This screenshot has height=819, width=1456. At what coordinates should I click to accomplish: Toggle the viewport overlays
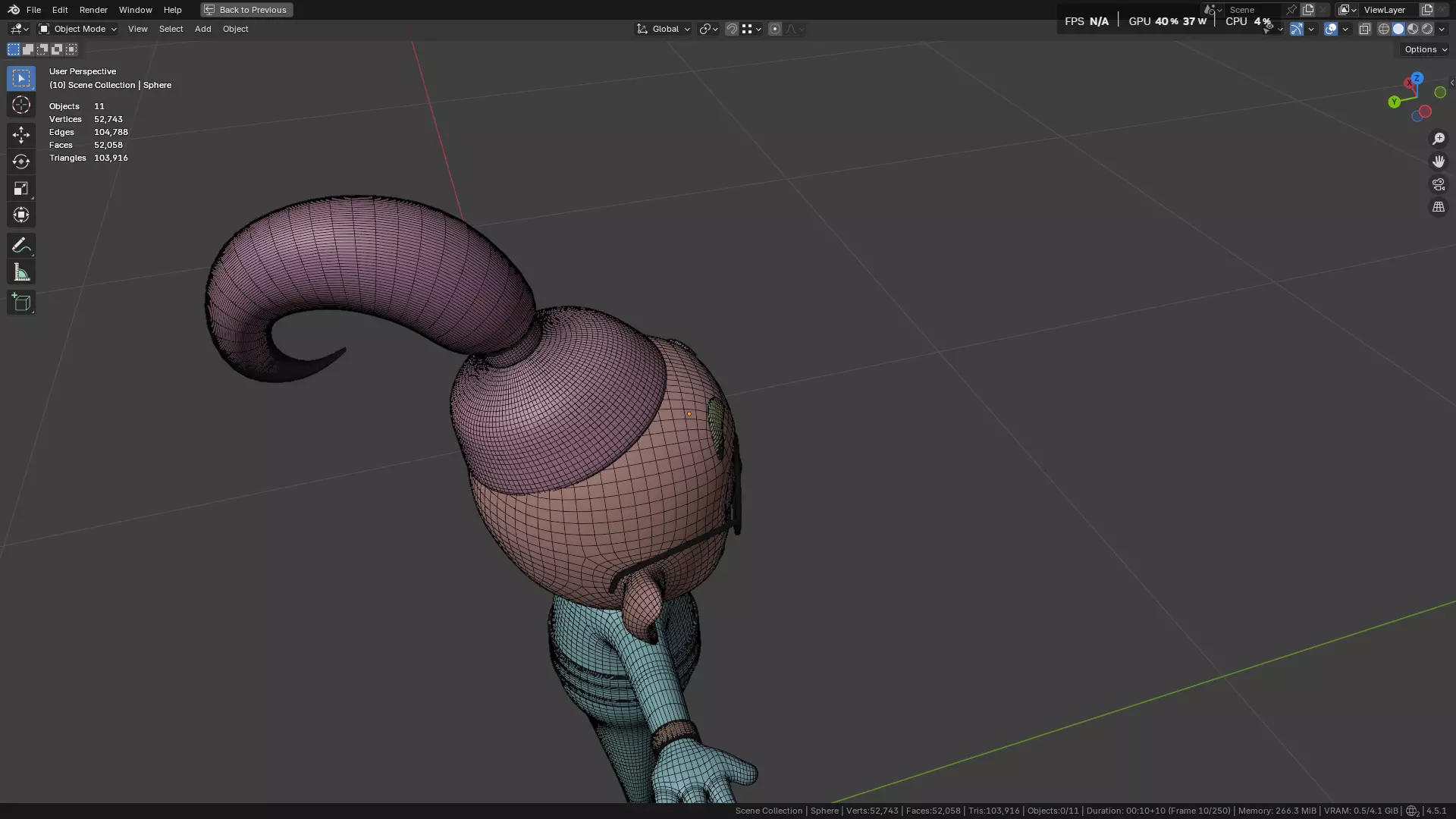(x=1331, y=29)
